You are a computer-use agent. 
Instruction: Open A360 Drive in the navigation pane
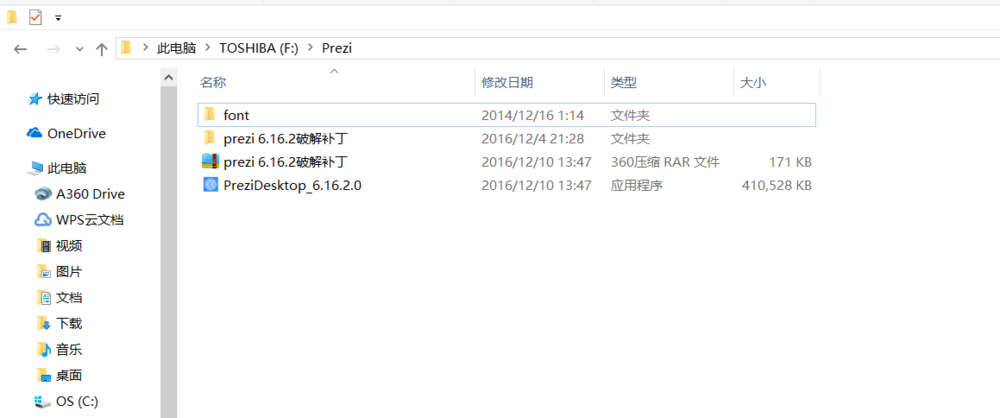point(91,194)
